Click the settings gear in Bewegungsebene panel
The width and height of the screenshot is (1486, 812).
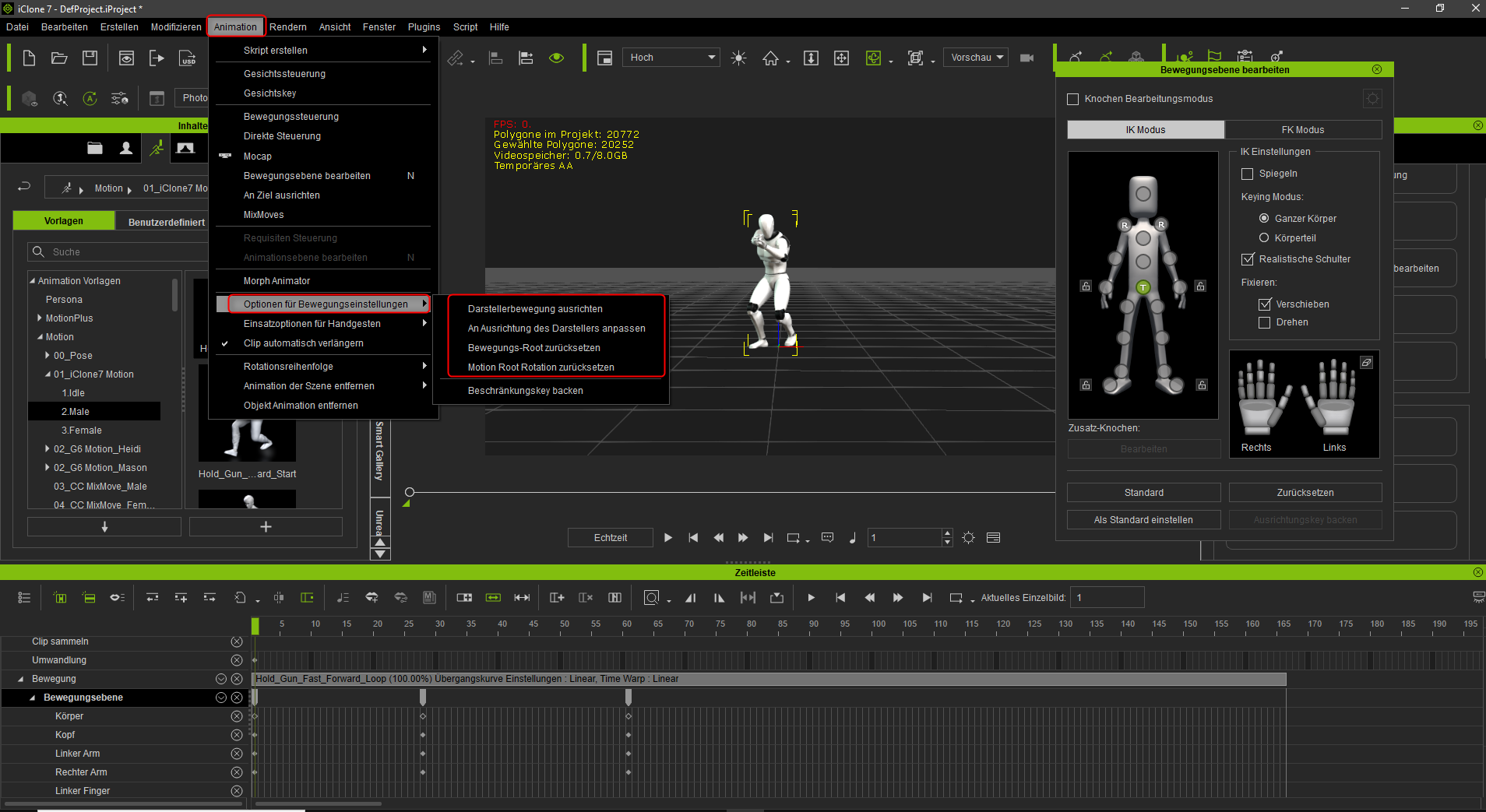tap(1372, 99)
